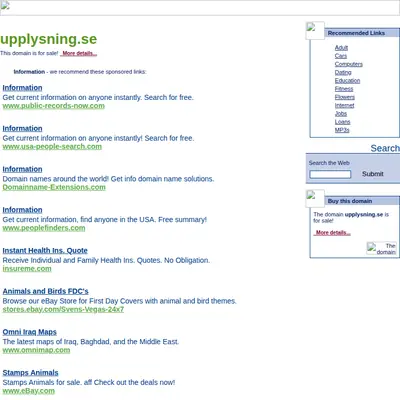Visit stores.ebay.com/Svens-Vegas-24x7 link
Viewport: 400px width, 400px height.
(63, 309)
